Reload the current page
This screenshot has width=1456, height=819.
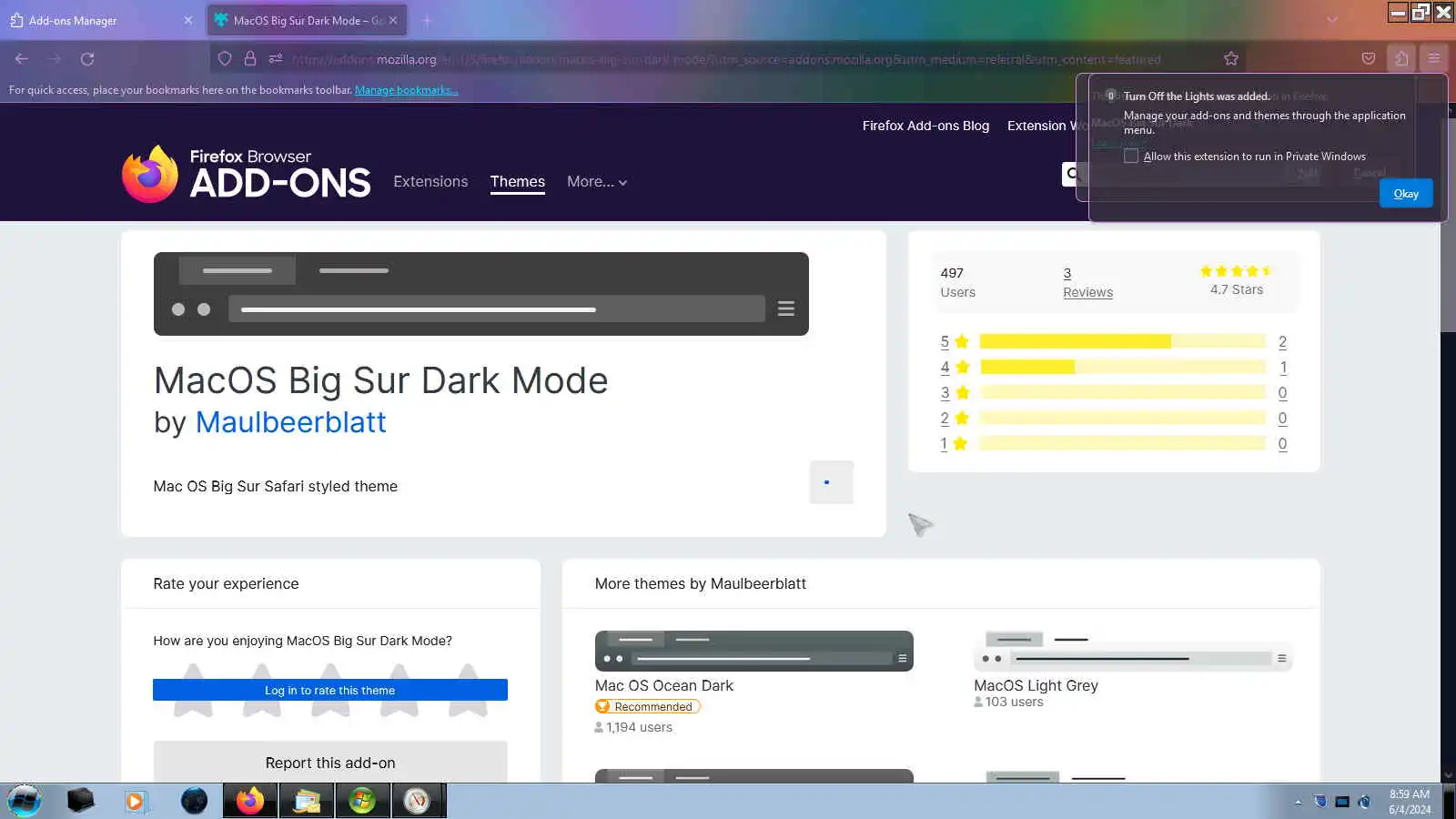click(x=87, y=58)
